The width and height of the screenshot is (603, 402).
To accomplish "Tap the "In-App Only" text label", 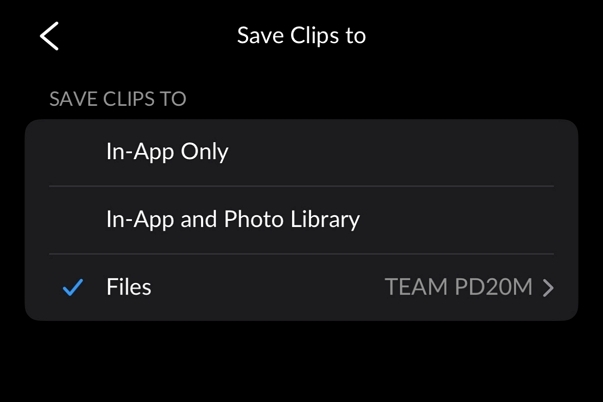I will tap(167, 152).
